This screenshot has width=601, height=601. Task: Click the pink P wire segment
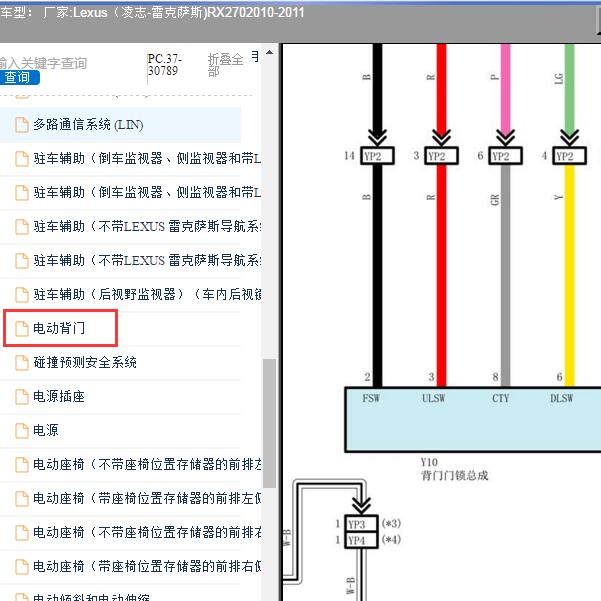[x=505, y=88]
